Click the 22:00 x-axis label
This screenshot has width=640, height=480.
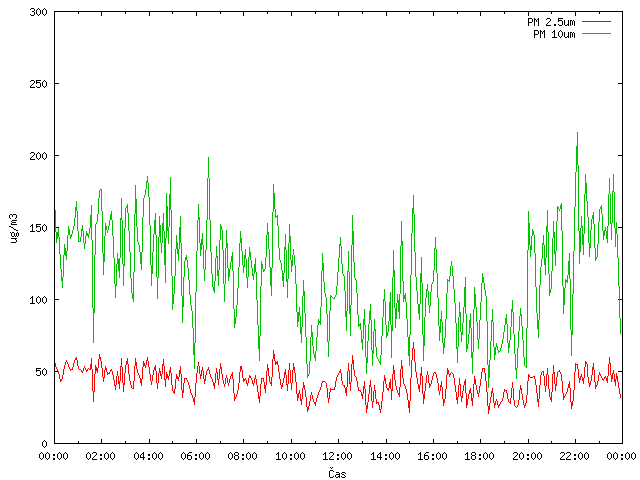[x=575, y=456]
